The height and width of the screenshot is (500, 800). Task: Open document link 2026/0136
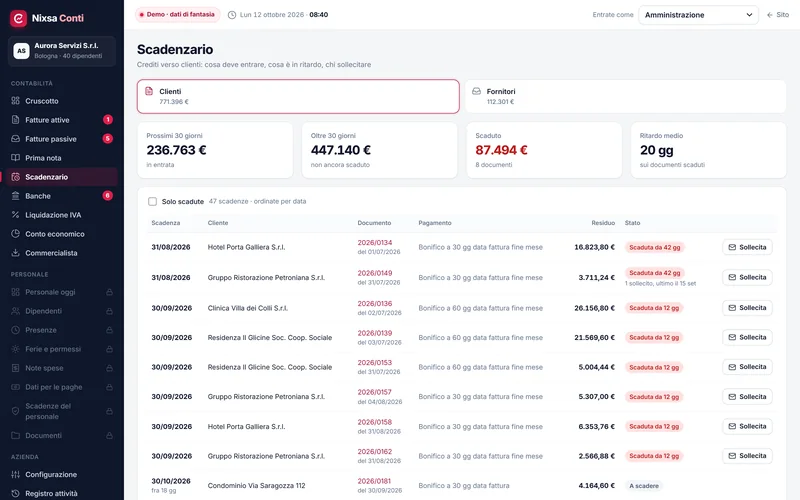pyautogui.click(x=374, y=304)
